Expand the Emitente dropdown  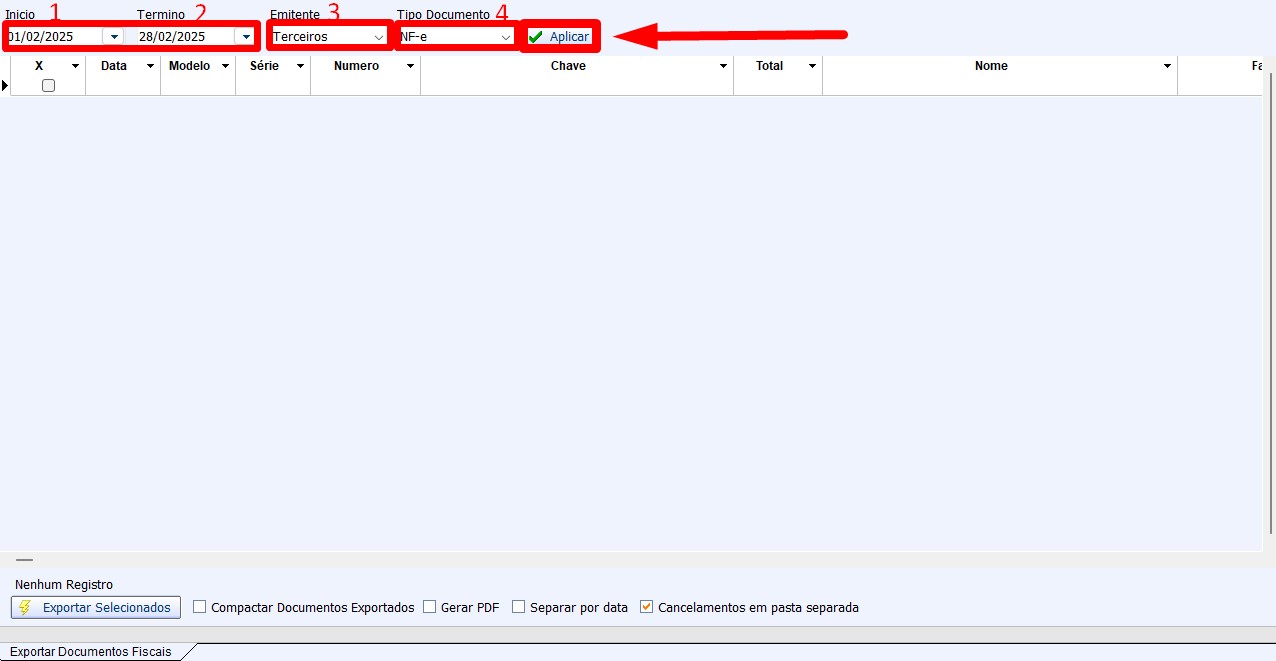378,37
